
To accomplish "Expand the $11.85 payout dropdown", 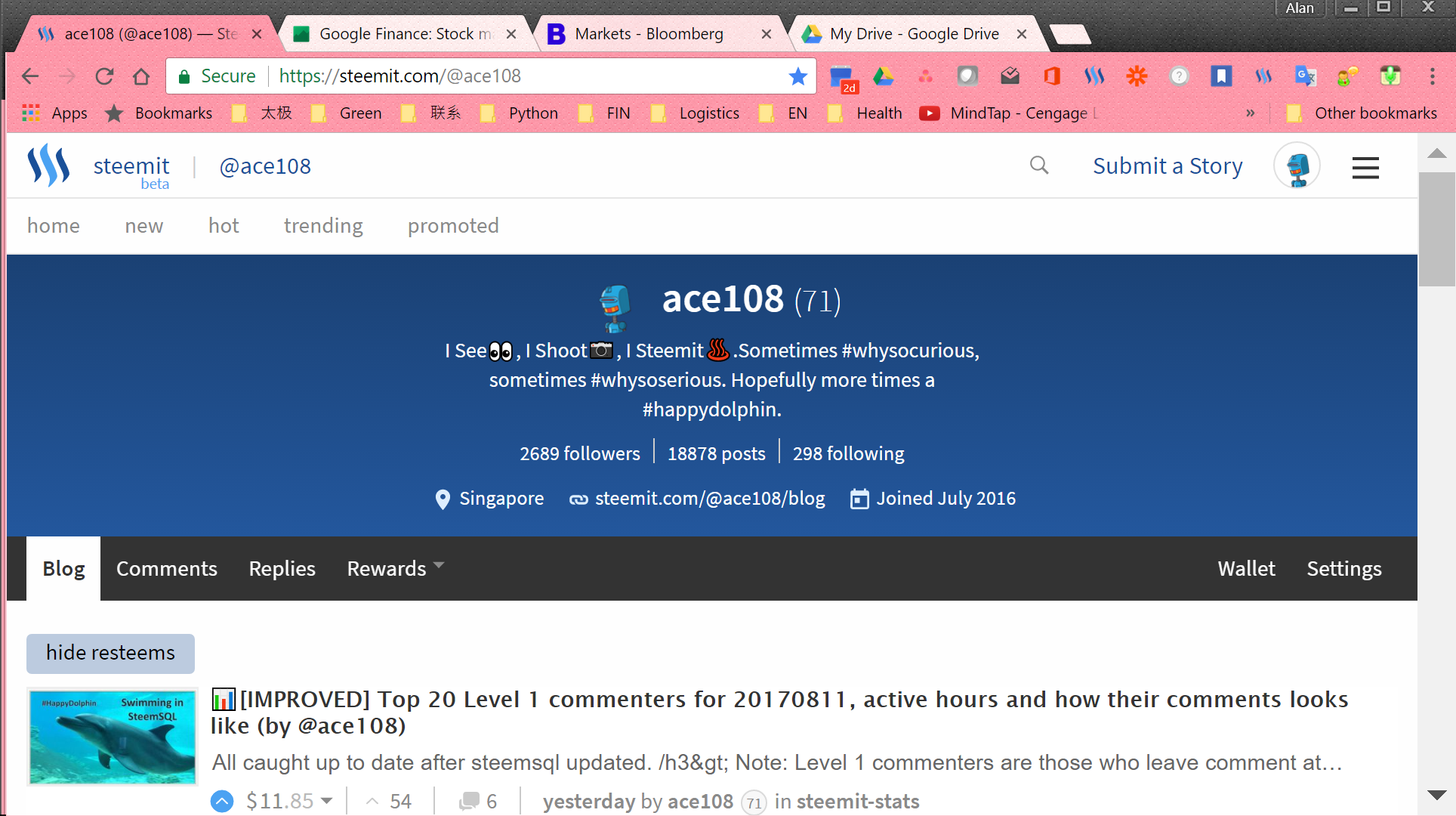I will 327,801.
